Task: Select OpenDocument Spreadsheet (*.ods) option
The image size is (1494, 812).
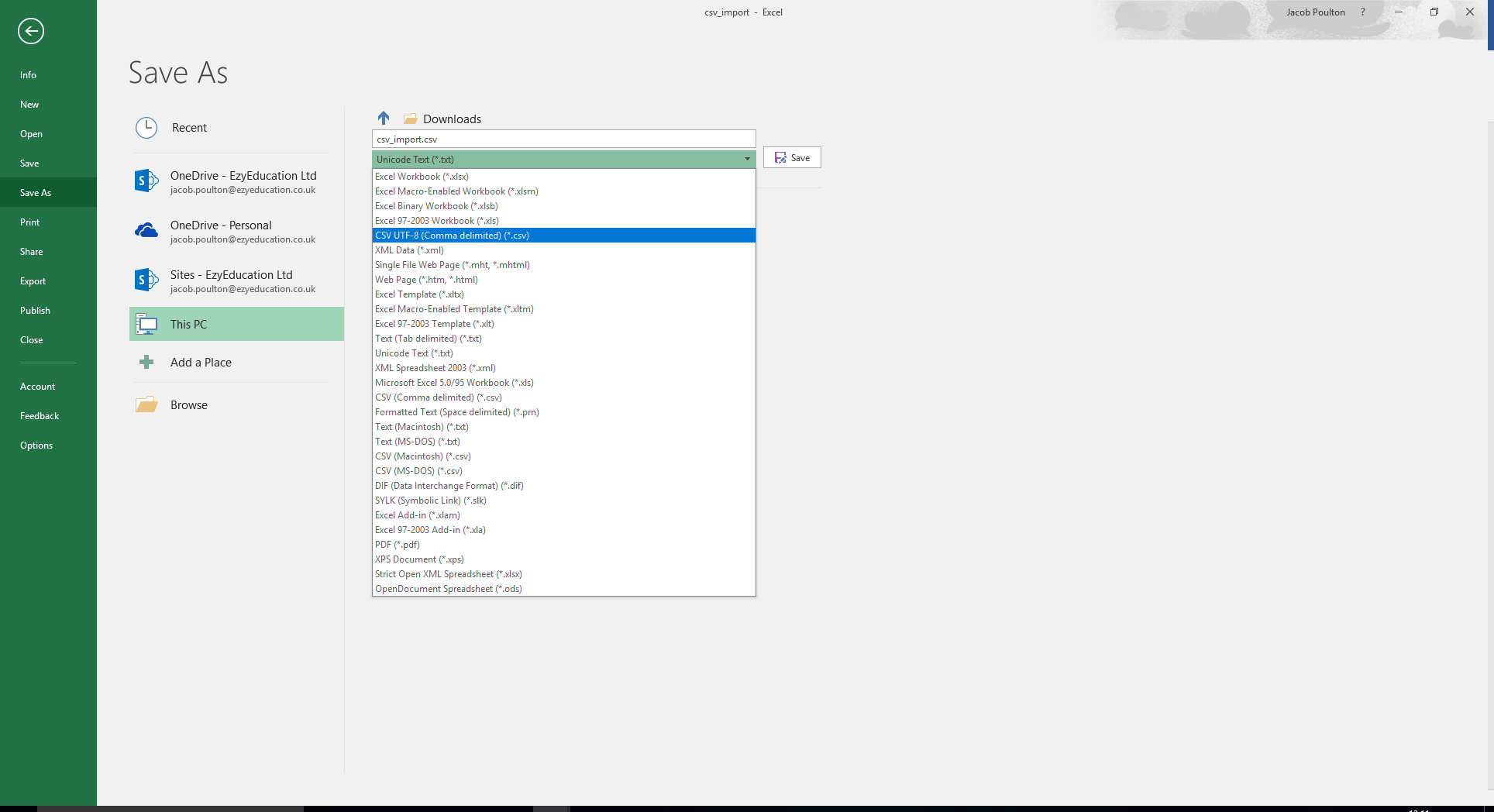Action: 449,589
